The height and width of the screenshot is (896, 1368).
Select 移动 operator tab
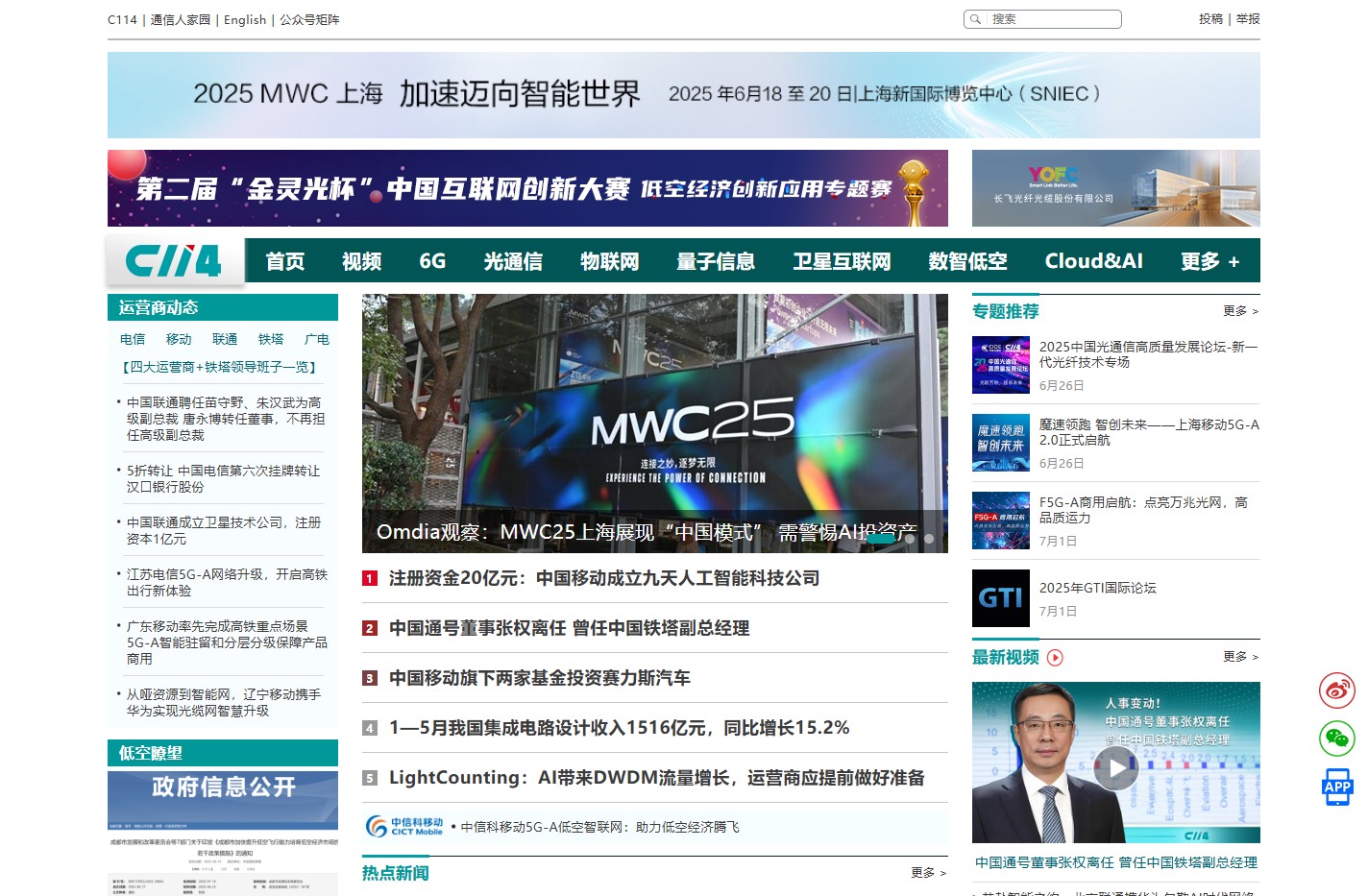[179, 339]
